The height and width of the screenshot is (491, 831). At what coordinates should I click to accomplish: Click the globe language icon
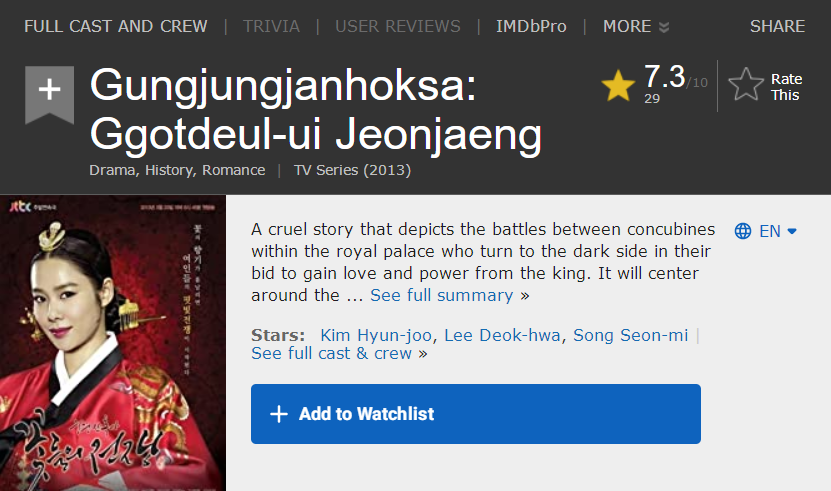pyautogui.click(x=743, y=231)
